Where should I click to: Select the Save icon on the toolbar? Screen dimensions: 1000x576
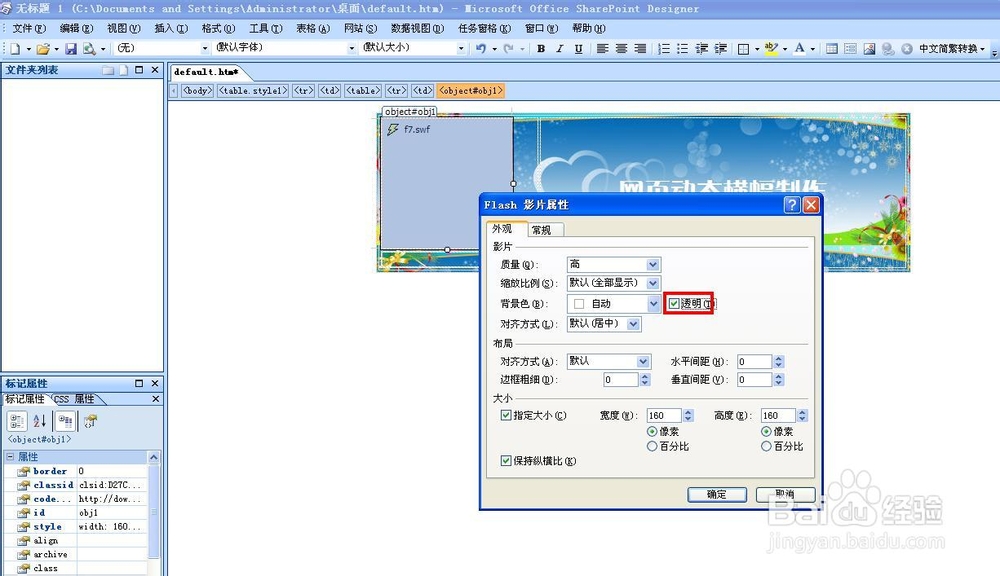[72, 49]
